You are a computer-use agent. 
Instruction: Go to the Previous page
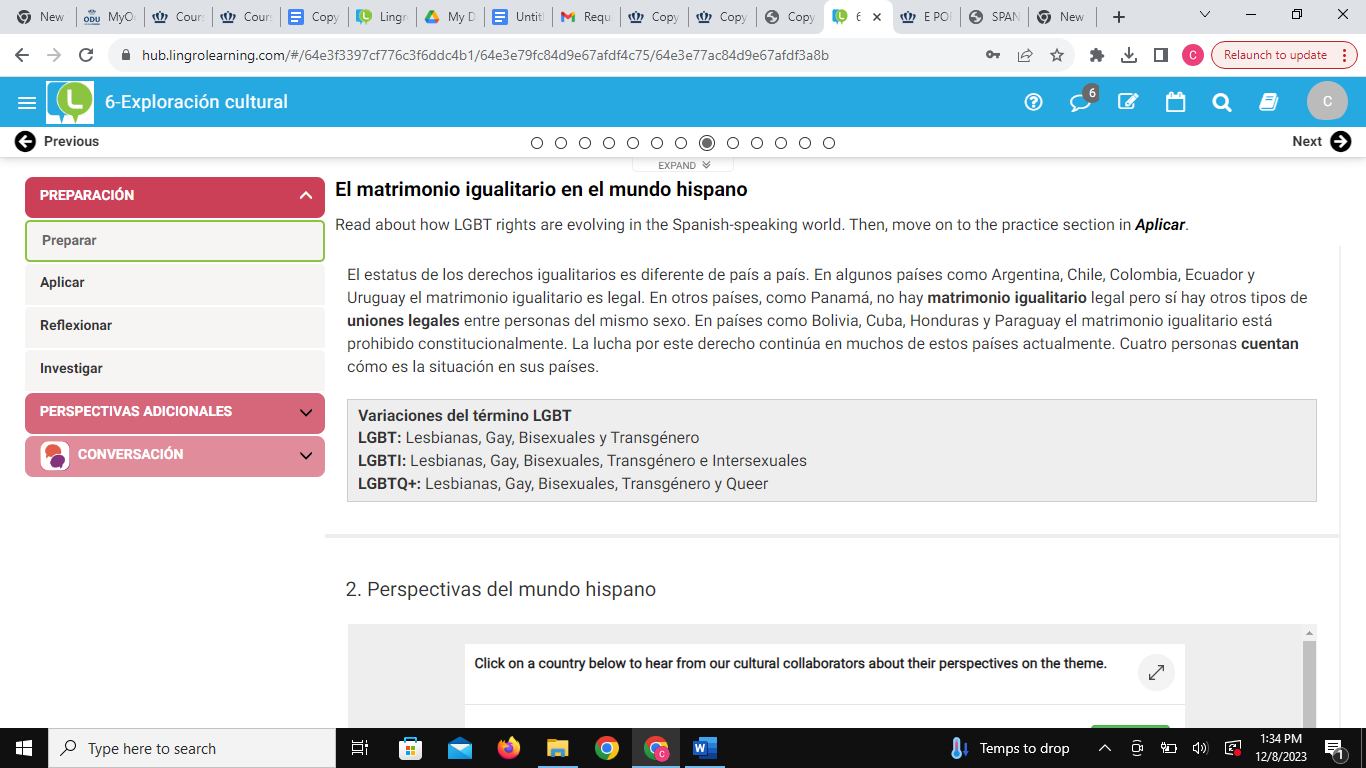click(x=57, y=142)
